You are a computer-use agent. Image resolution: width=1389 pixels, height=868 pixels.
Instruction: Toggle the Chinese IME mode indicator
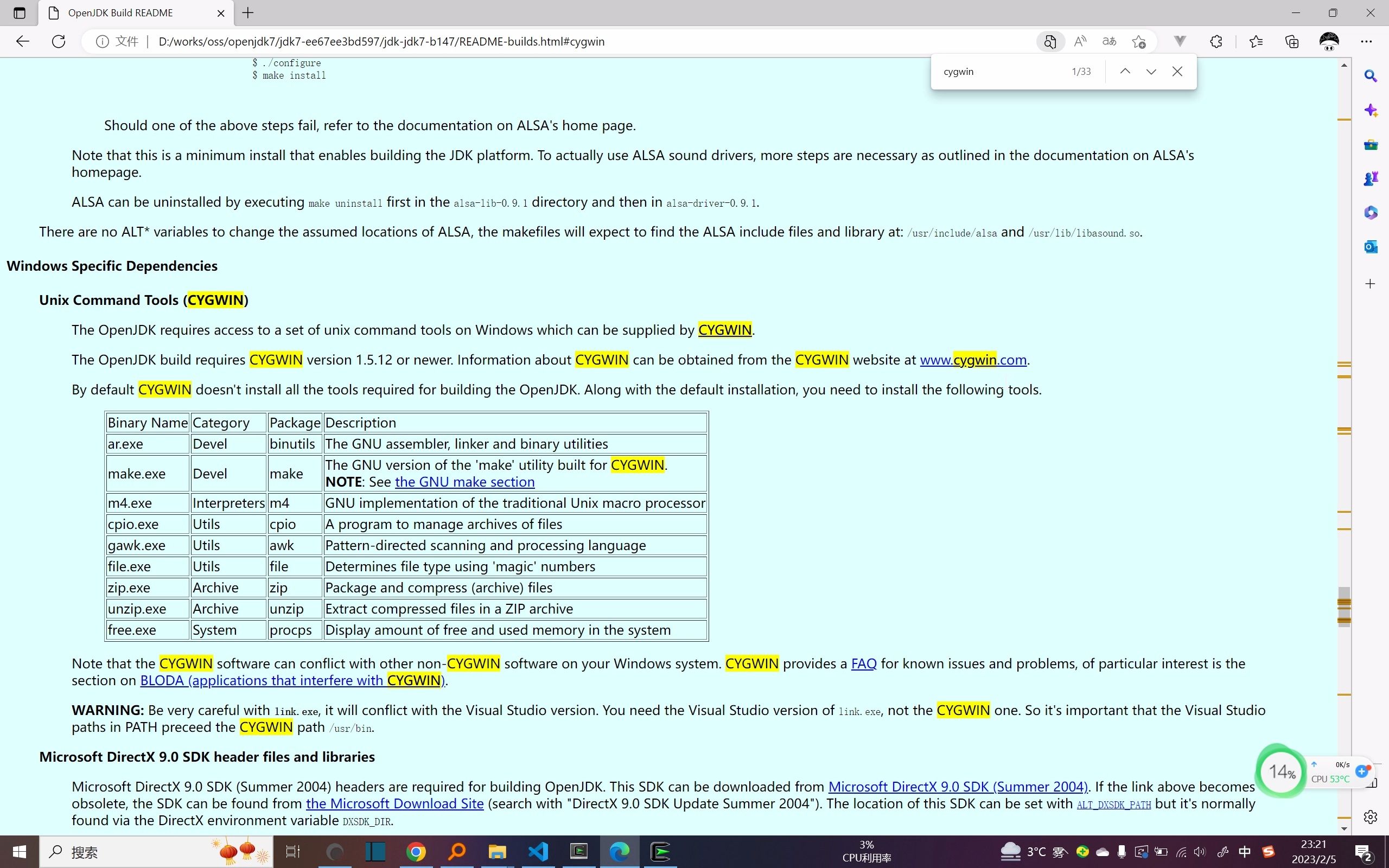pos(1244,852)
